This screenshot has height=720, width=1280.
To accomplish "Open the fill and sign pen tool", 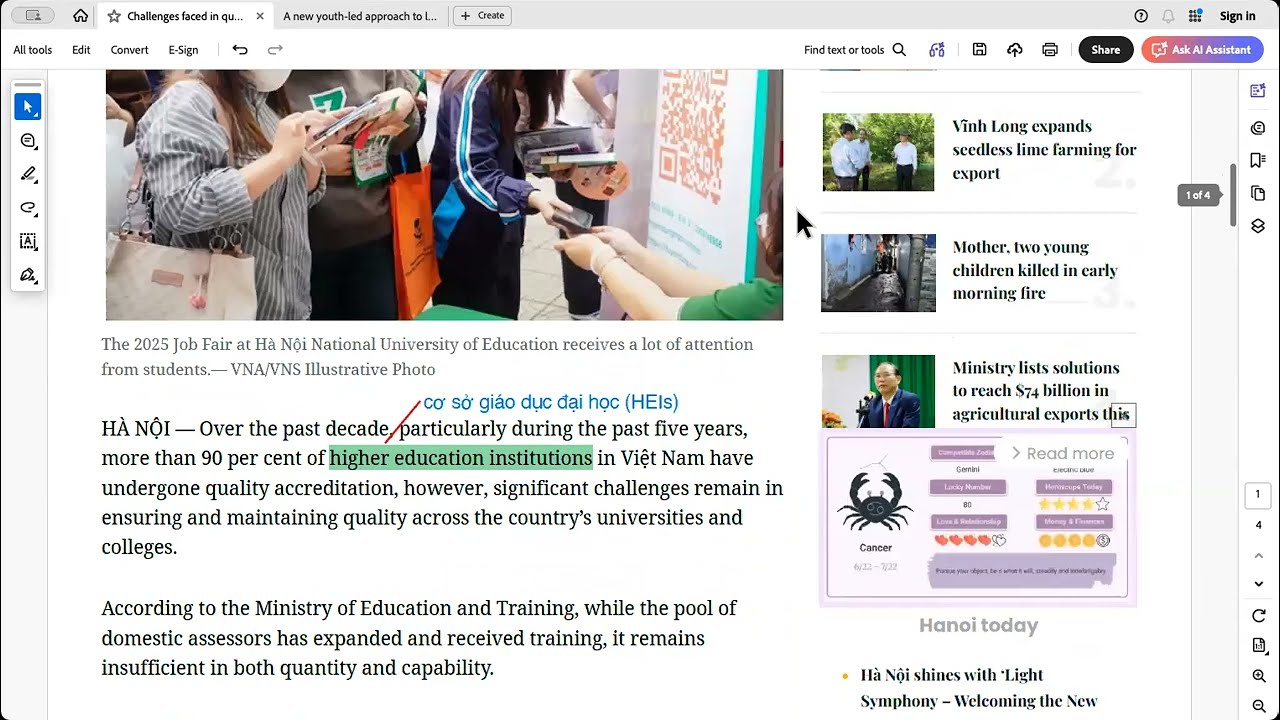I will pyautogui.click(x=28, y=275).
